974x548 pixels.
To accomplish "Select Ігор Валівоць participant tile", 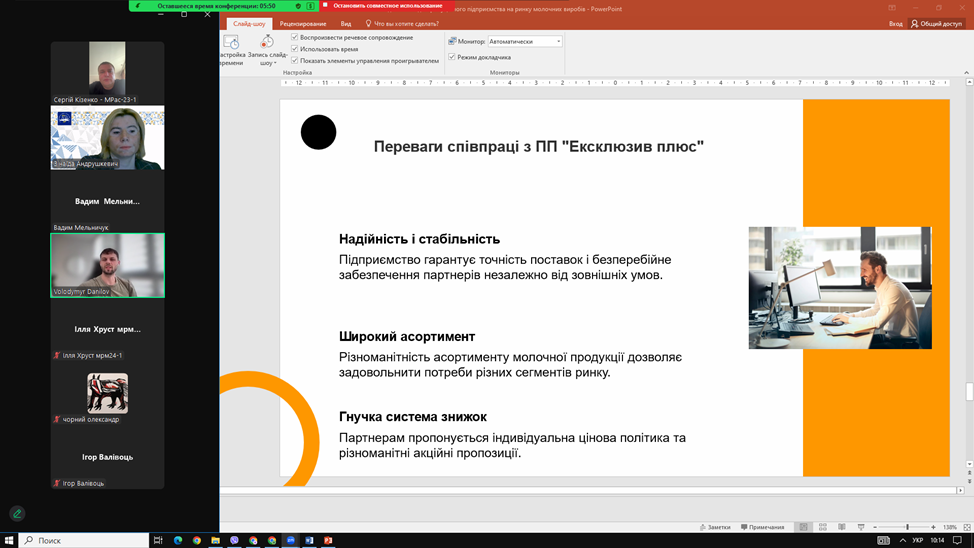I will [x=107, y=457].
